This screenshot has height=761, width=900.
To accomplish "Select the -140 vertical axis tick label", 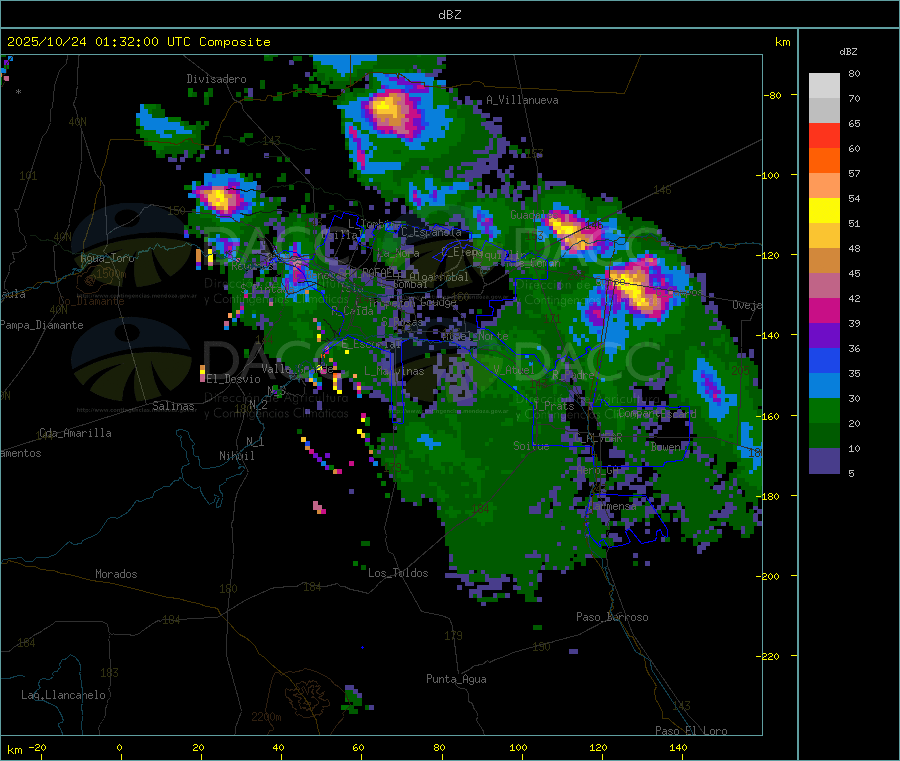I will pos(770,335).
